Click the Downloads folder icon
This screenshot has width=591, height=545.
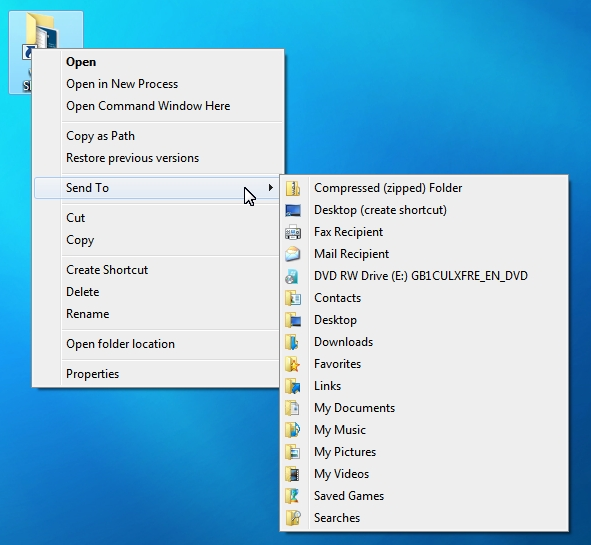(292, 342)
